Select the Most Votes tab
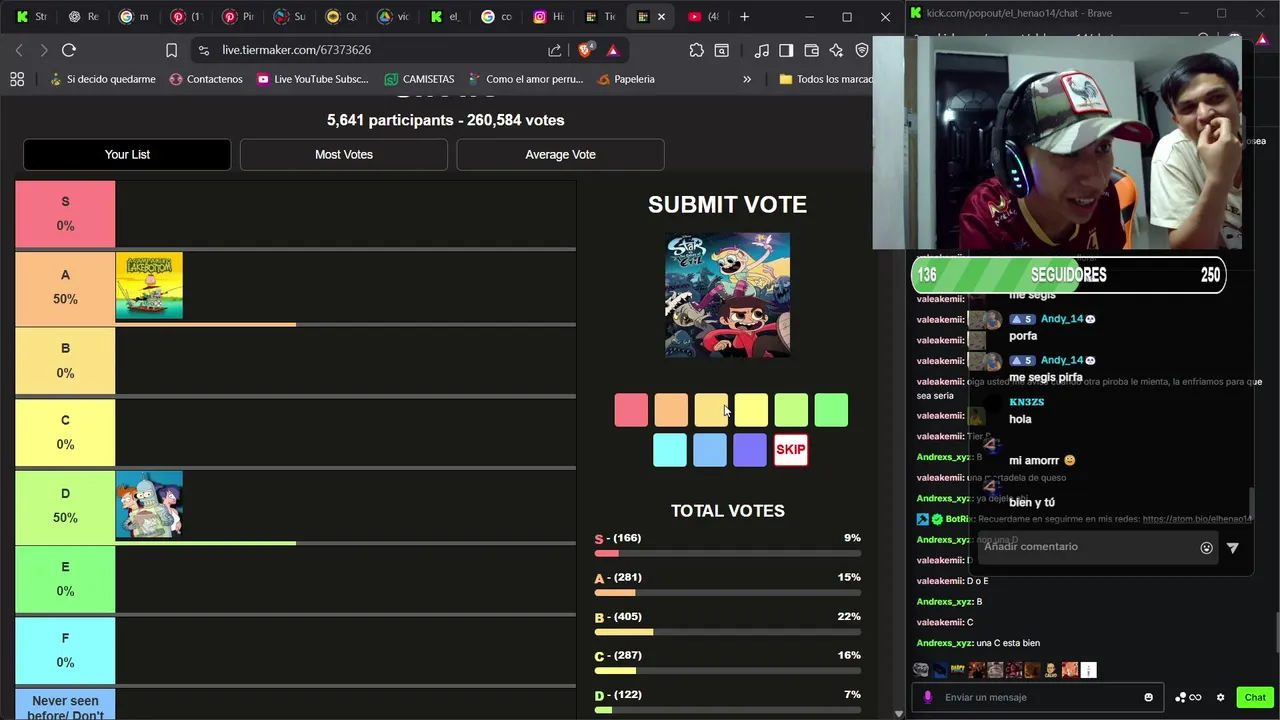 (344, 154)
